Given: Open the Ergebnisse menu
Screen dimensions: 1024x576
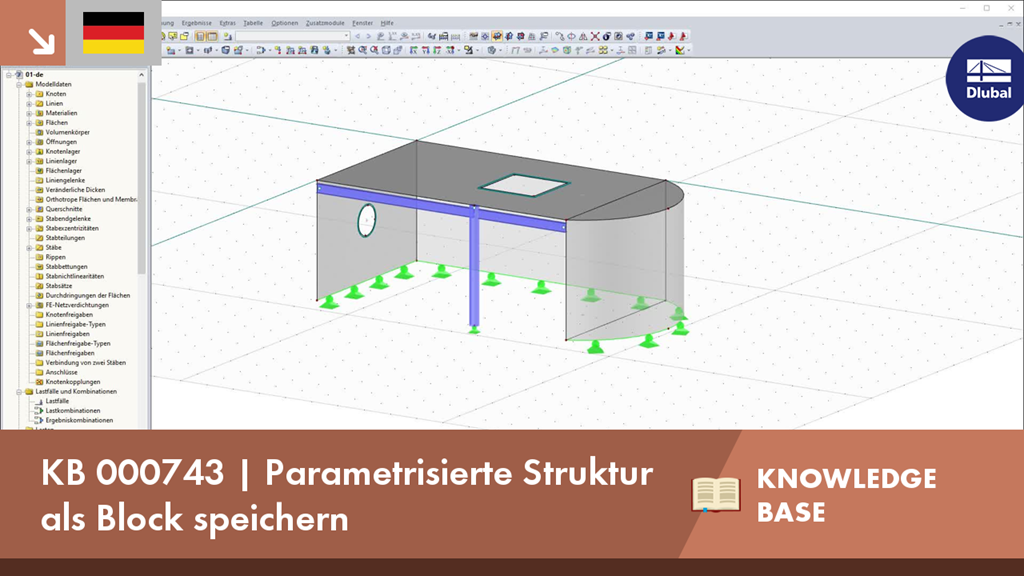Looking at the screenshot, I should [x=196, y=23].
